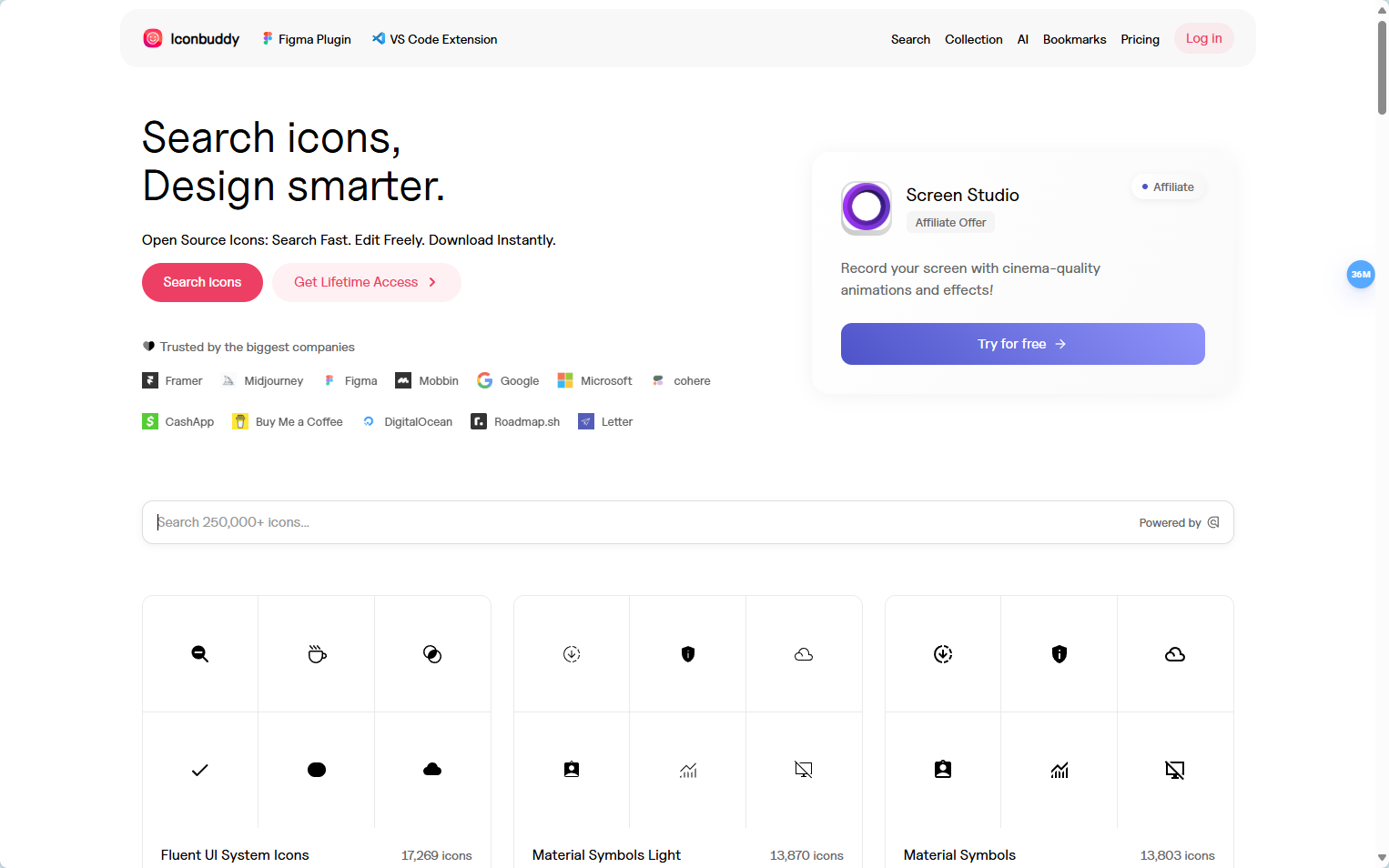Pick the bold cloud icon in Material Symbols
The width and height of the screenshot is (1389, 868).
pyautogui.click(x=1175, y=654)
